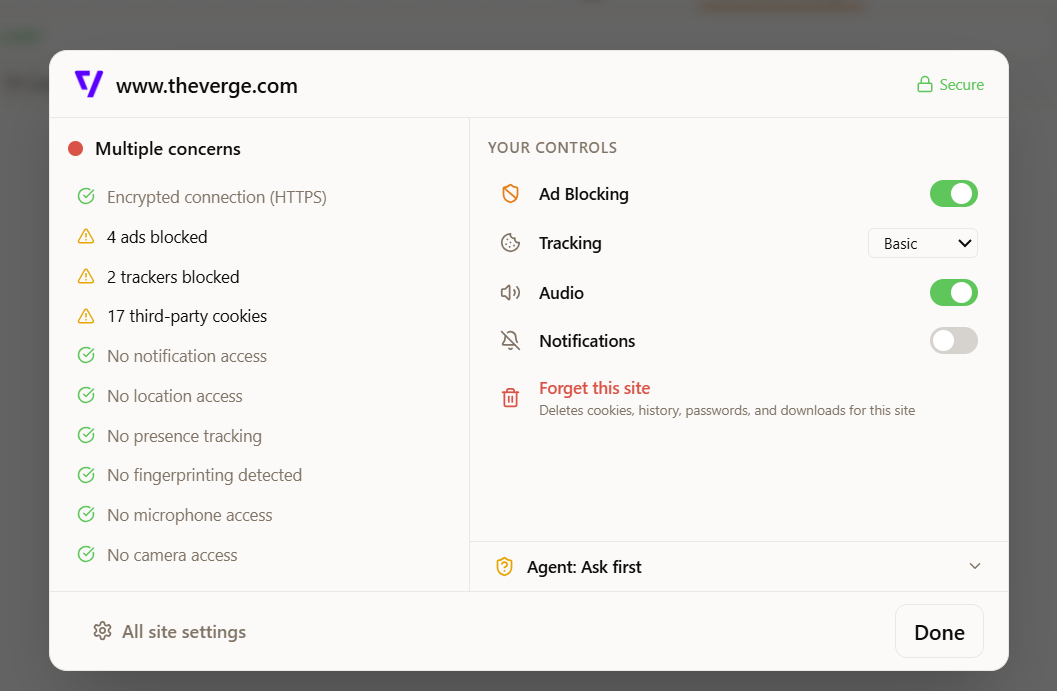Click the Multiple concerns heading
The width and height of the screenshot is (1057, 691).
point(168,149)
